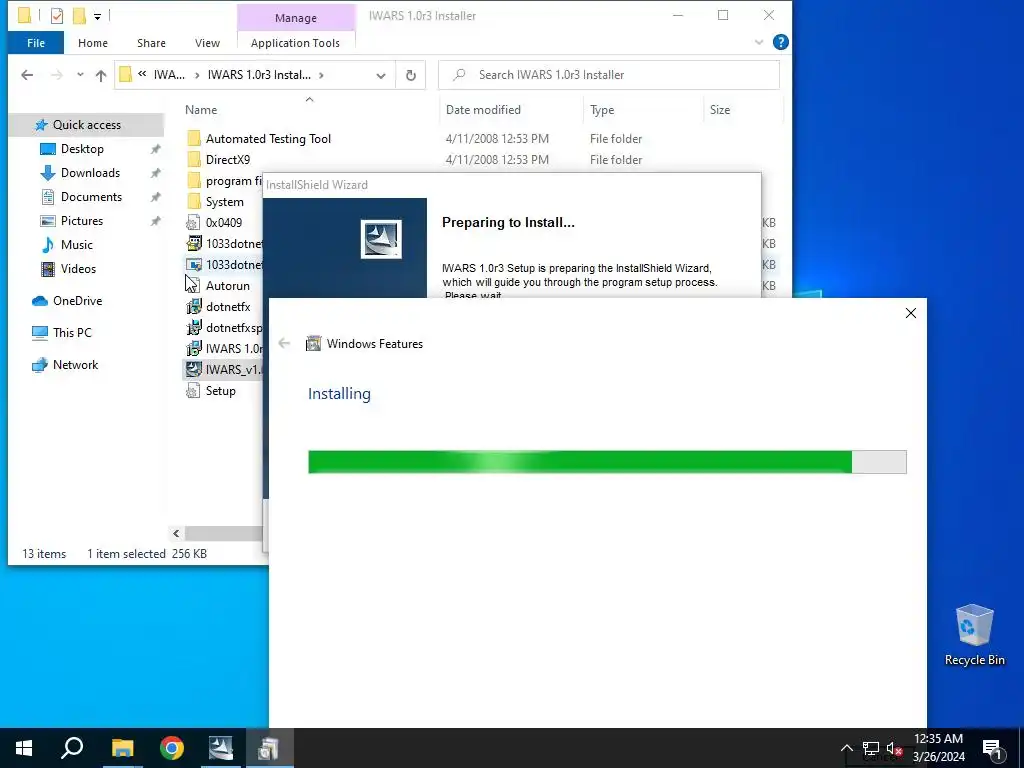Close the Windows Features dialog

coord(910,313)
